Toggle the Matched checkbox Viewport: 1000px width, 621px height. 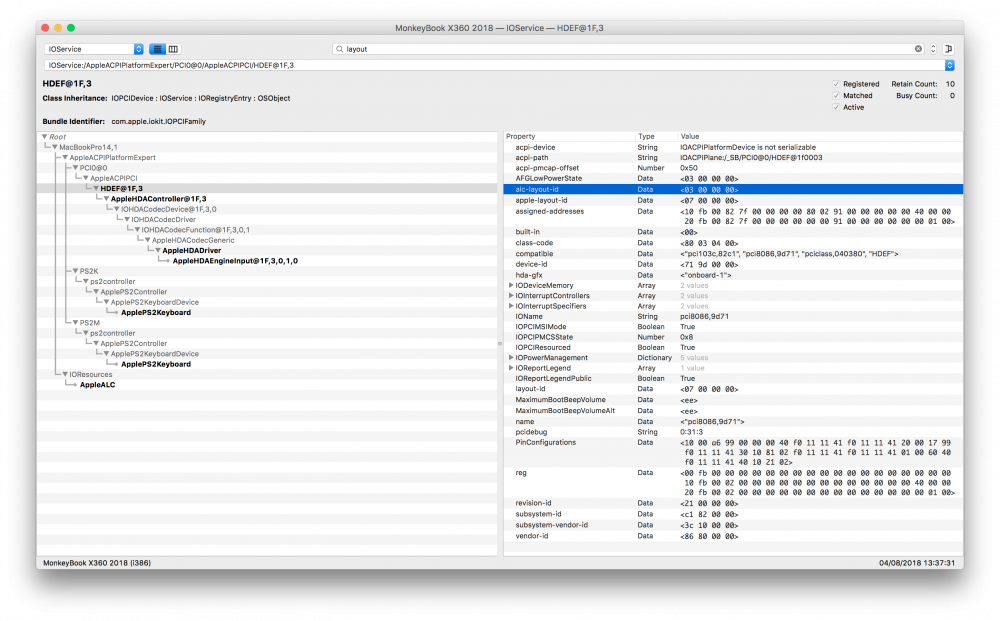[x=835, y=96]
